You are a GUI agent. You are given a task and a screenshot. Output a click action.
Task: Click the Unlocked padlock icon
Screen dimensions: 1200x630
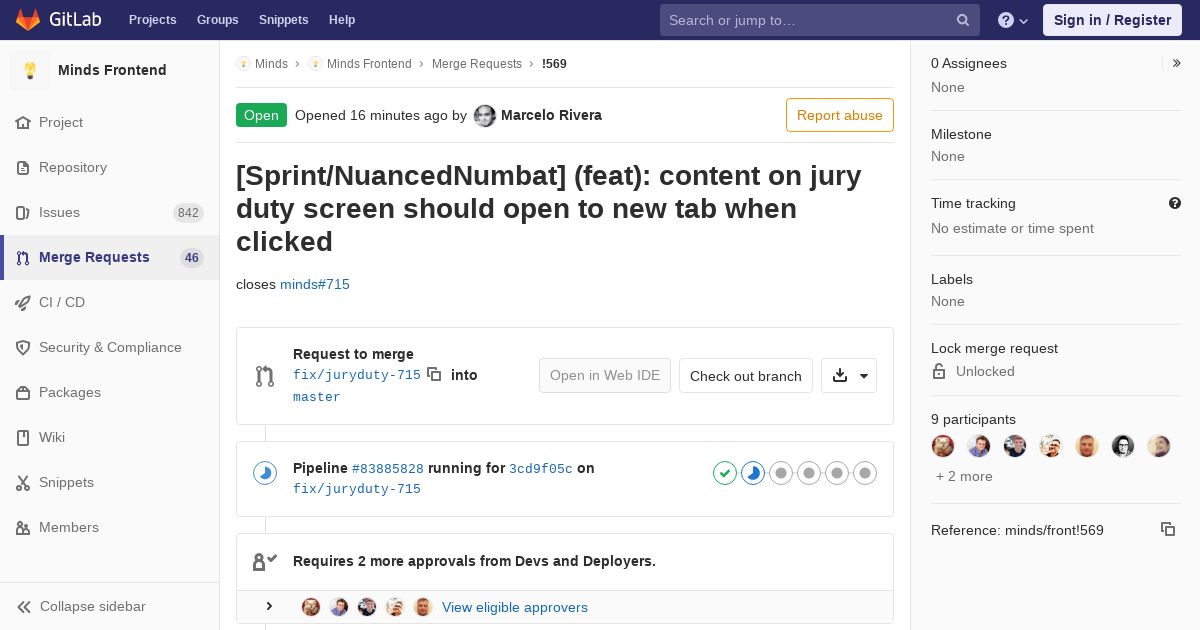coord(939,371)
